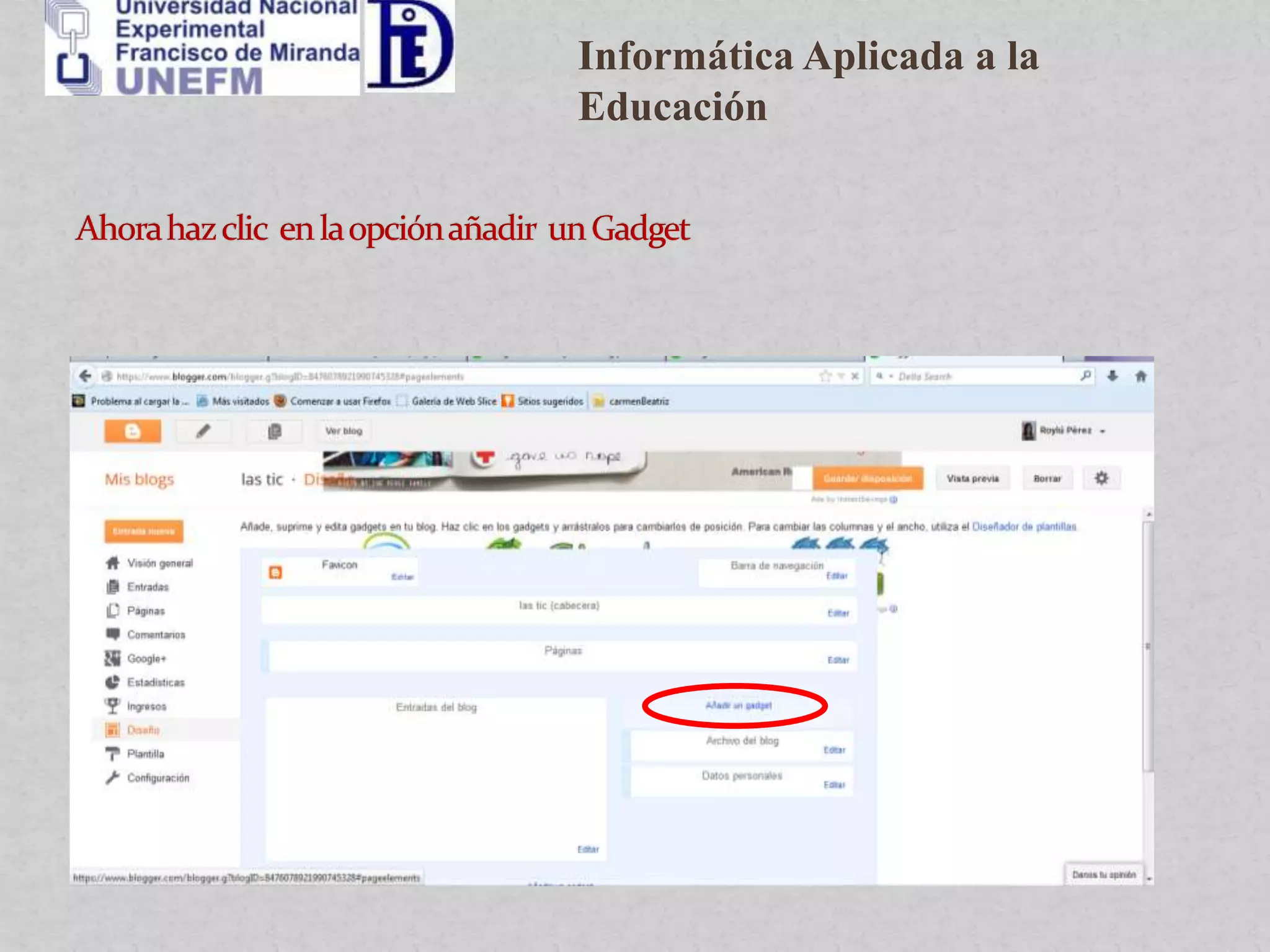Viewport: 1270px width, 952px height.
Task: Click the Blogger orange logo button
Action: click(133, 431)
